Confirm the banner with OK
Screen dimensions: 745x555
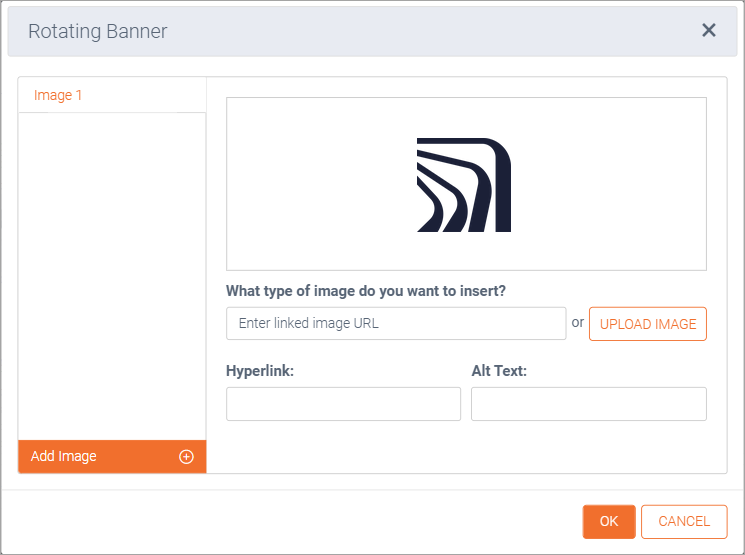coord(609,521)
